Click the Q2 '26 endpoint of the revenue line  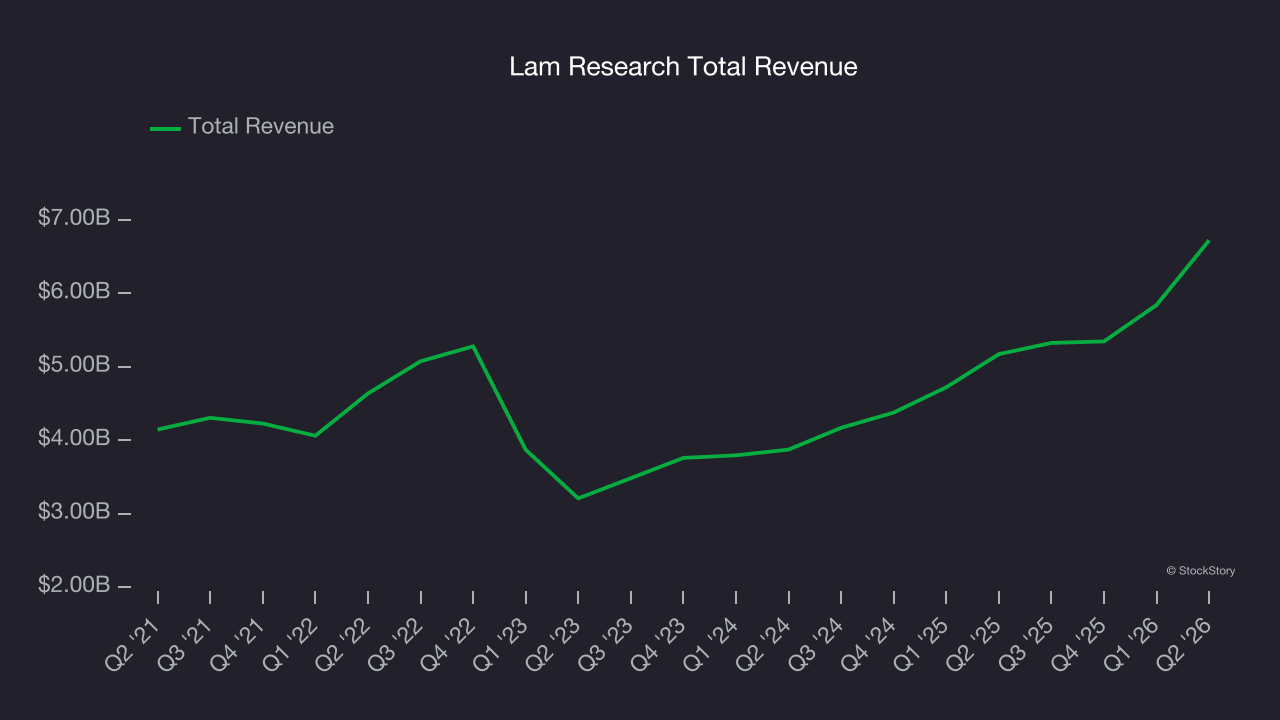[x=1209, y=240]
